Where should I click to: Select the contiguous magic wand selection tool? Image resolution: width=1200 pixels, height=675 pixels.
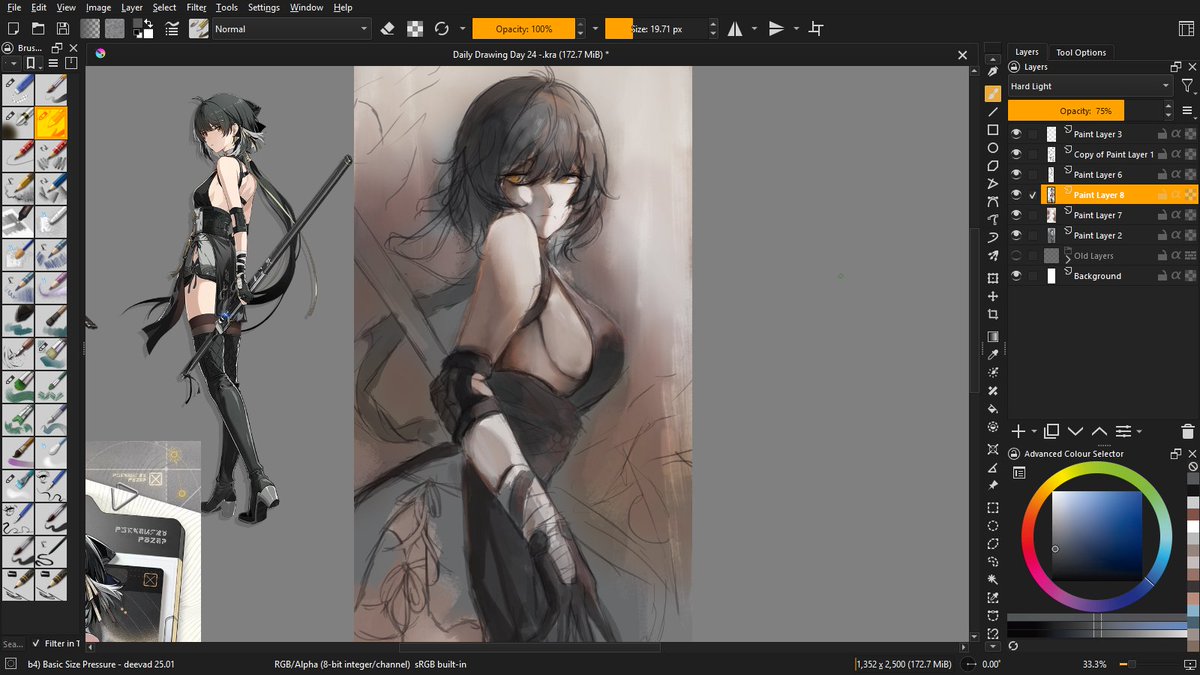(993, 579)
